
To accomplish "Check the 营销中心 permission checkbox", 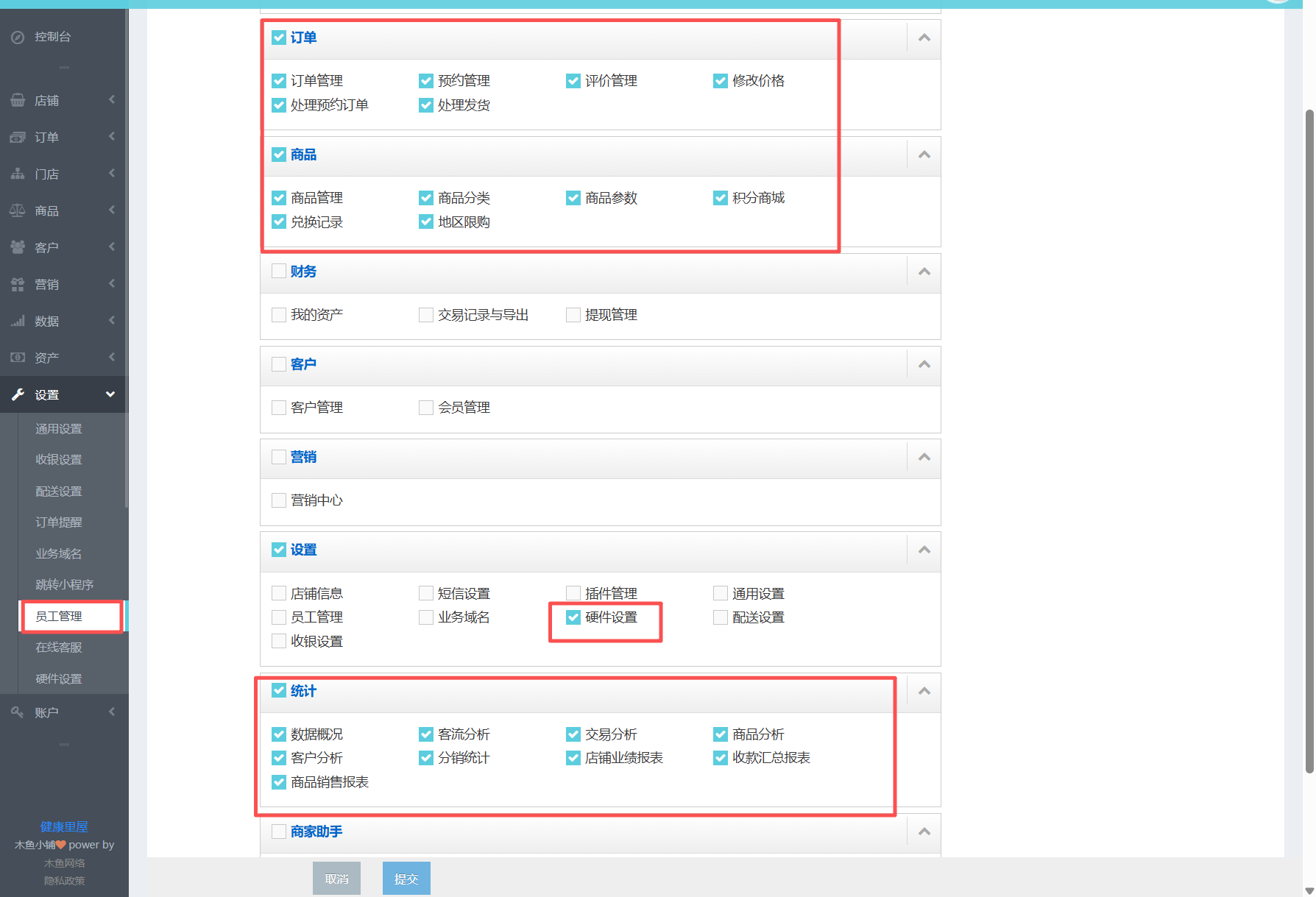I will pos(279,500).
